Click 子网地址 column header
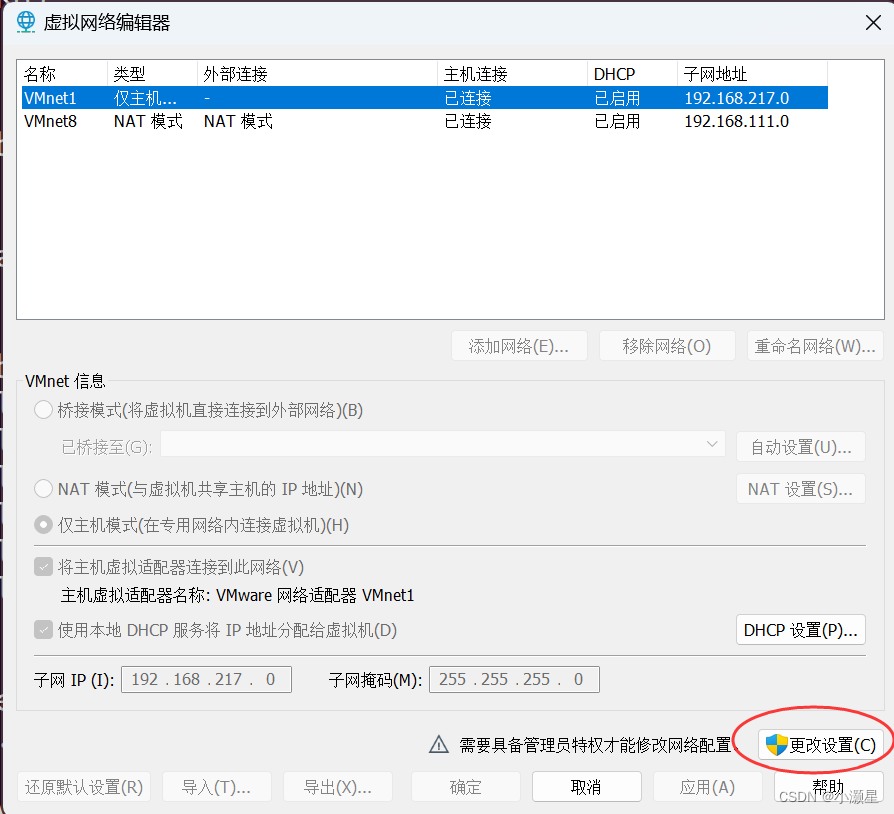Image resolution: width=894 pixels, height=814 pixels. pos(753,74)
